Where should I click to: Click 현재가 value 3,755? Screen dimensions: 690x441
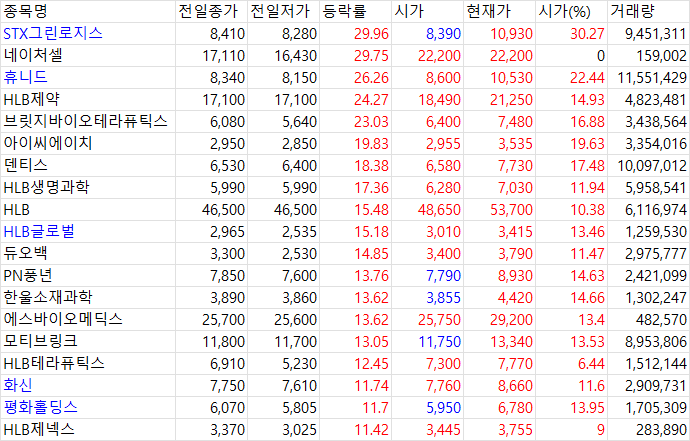tap(515, 430)
